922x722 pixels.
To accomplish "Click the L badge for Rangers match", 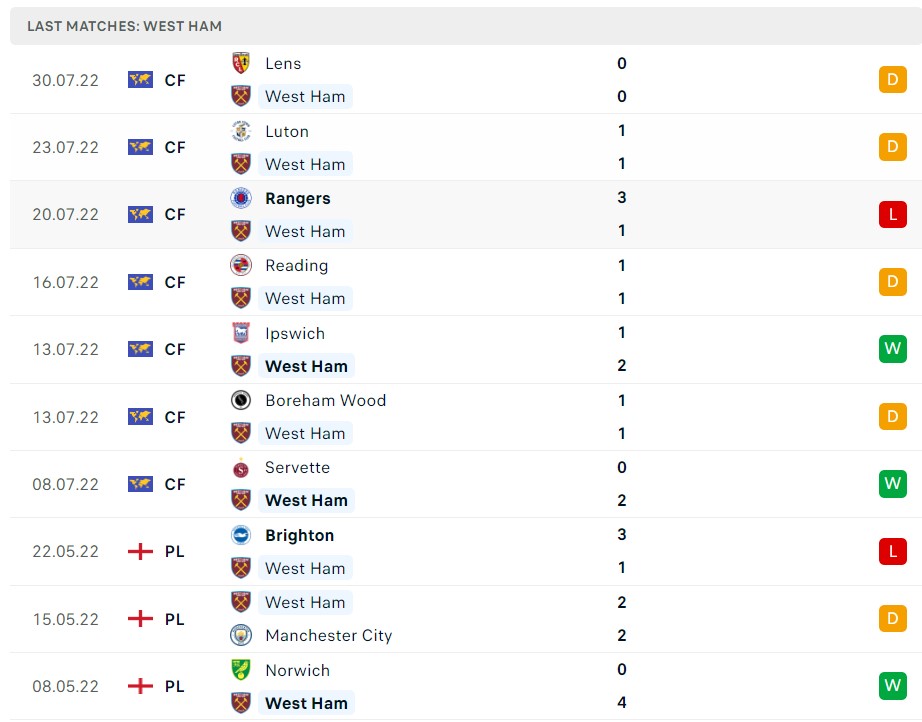I will click(x=892, y=214).
